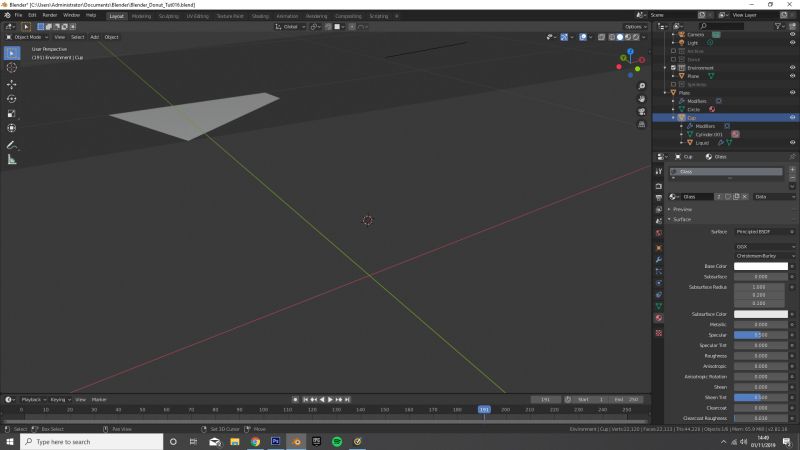Open the Output properties tab
The image size is (800, 450).
coord(659,198)
